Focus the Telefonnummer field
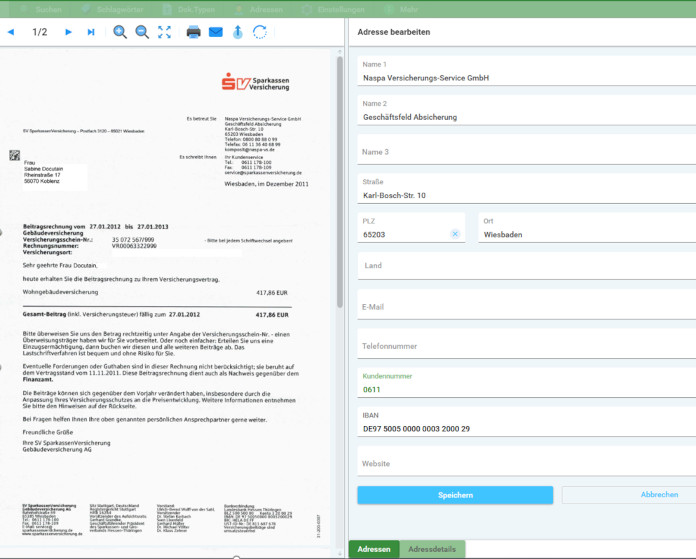The height and width of the screenshot is (559, 696). (x=526, y=345)
